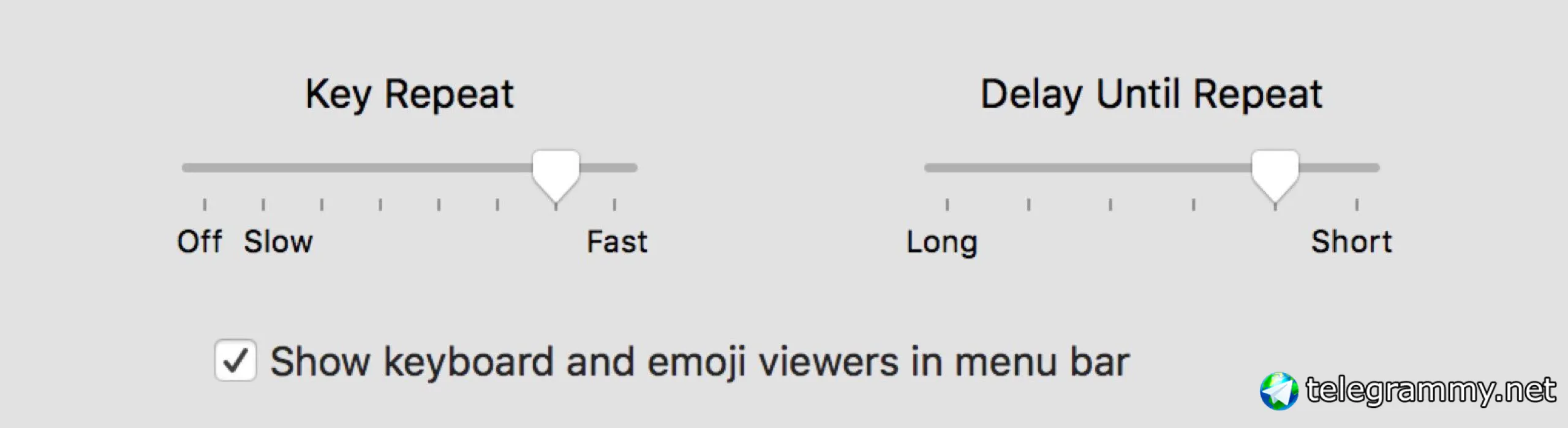Click the "Slow" label under Key Repeat

(278, 241)
